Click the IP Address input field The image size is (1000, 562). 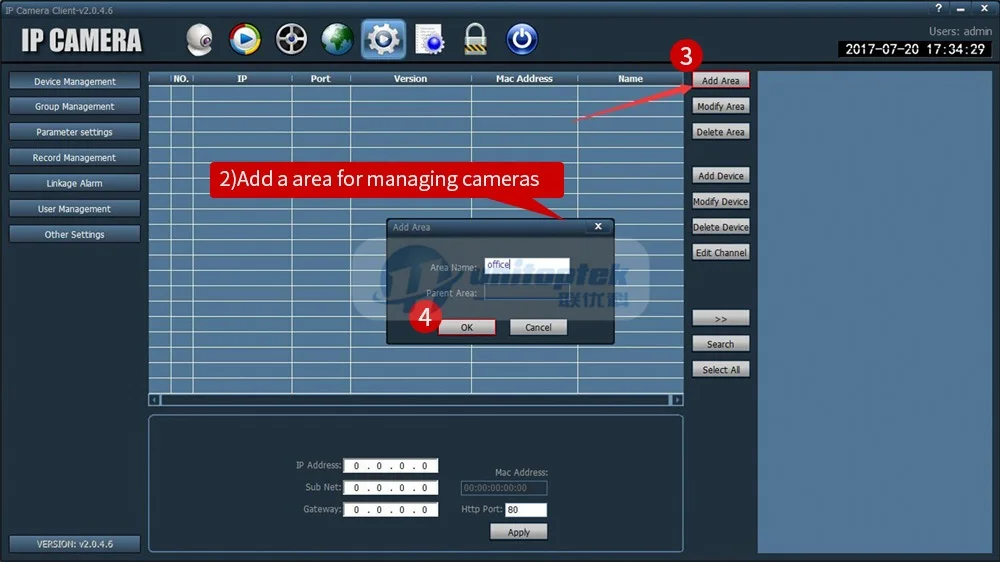point(390,466)
